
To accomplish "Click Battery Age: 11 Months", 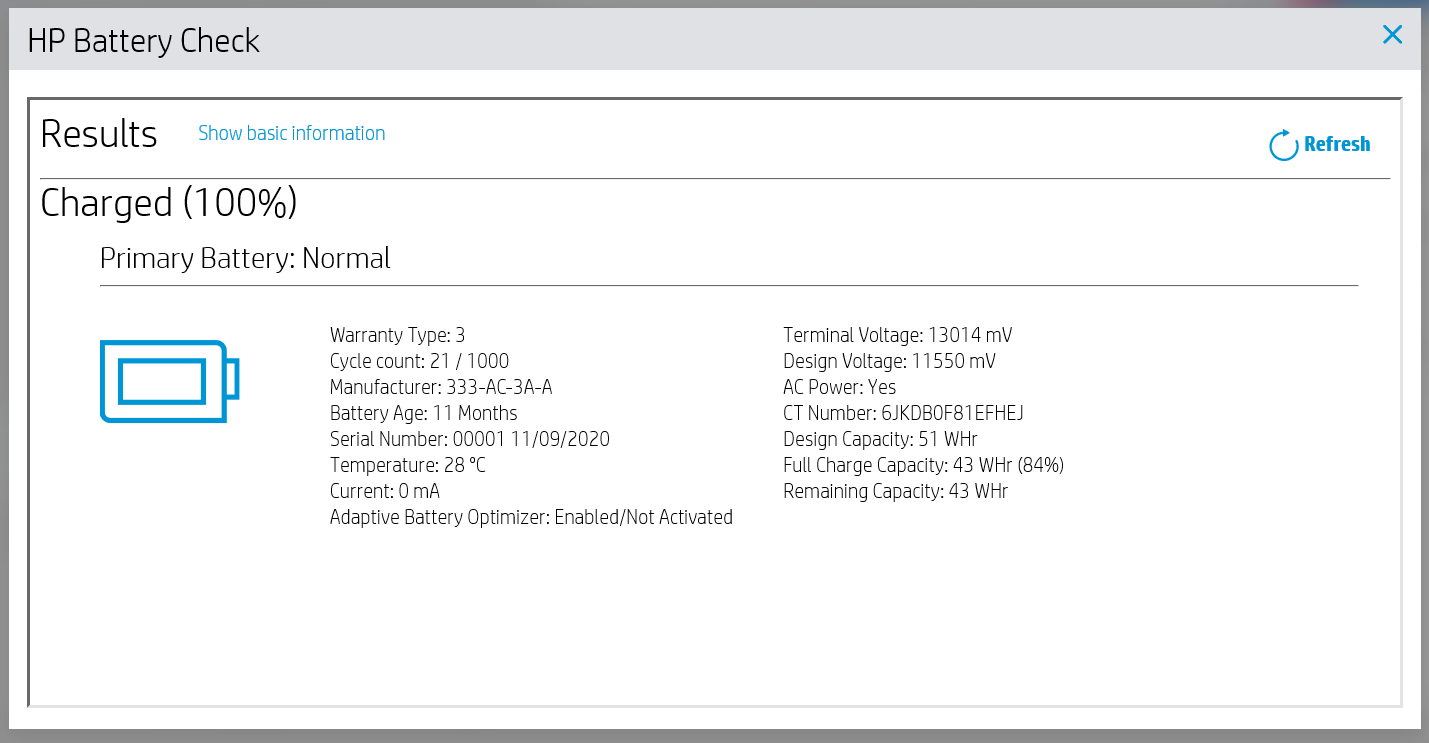I will coord(424,413).
